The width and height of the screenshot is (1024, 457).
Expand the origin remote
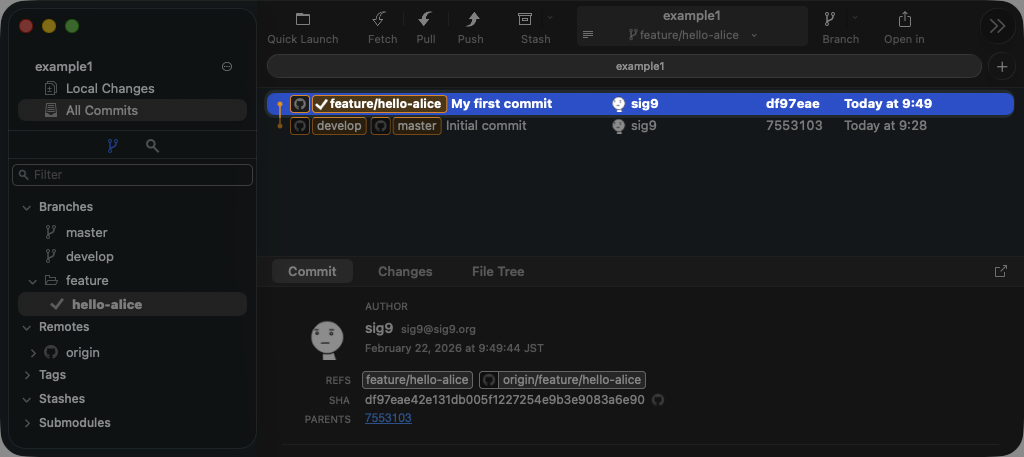pos(33,352)
